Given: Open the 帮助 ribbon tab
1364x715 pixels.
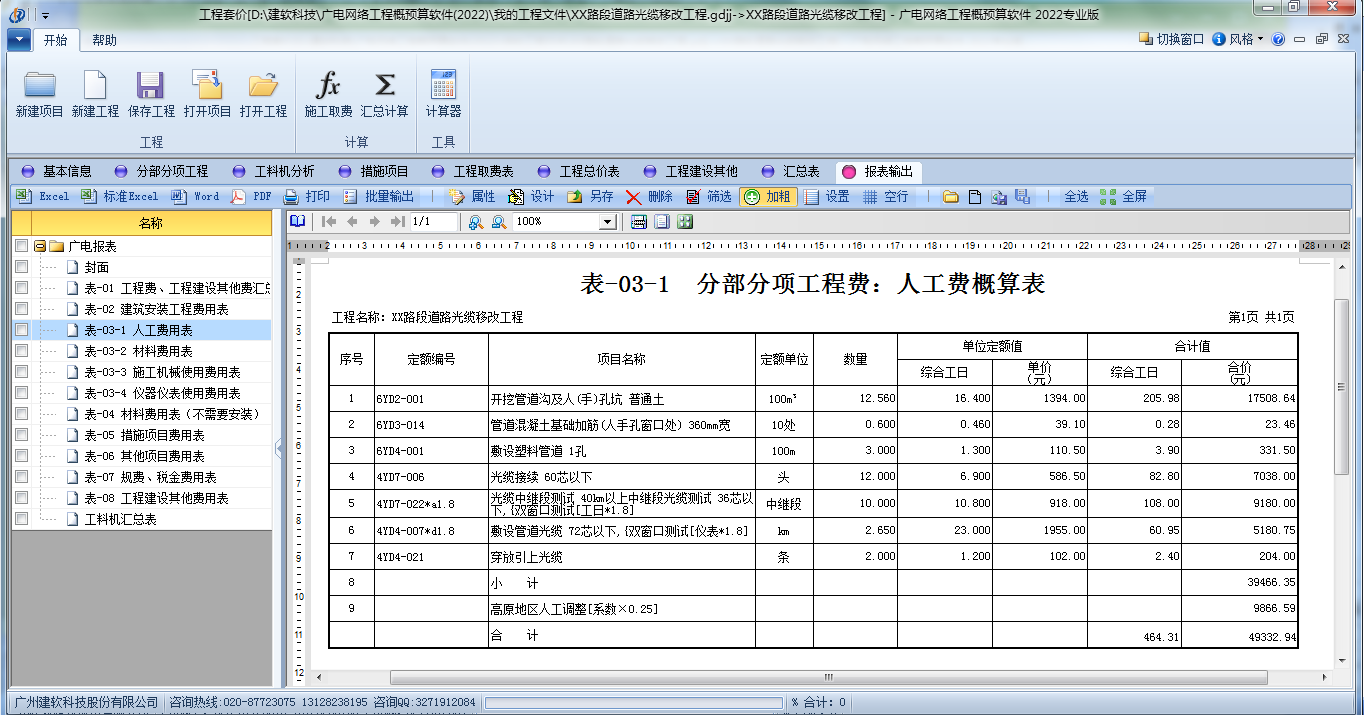Looking at the screenshot, I should (104, 40).
